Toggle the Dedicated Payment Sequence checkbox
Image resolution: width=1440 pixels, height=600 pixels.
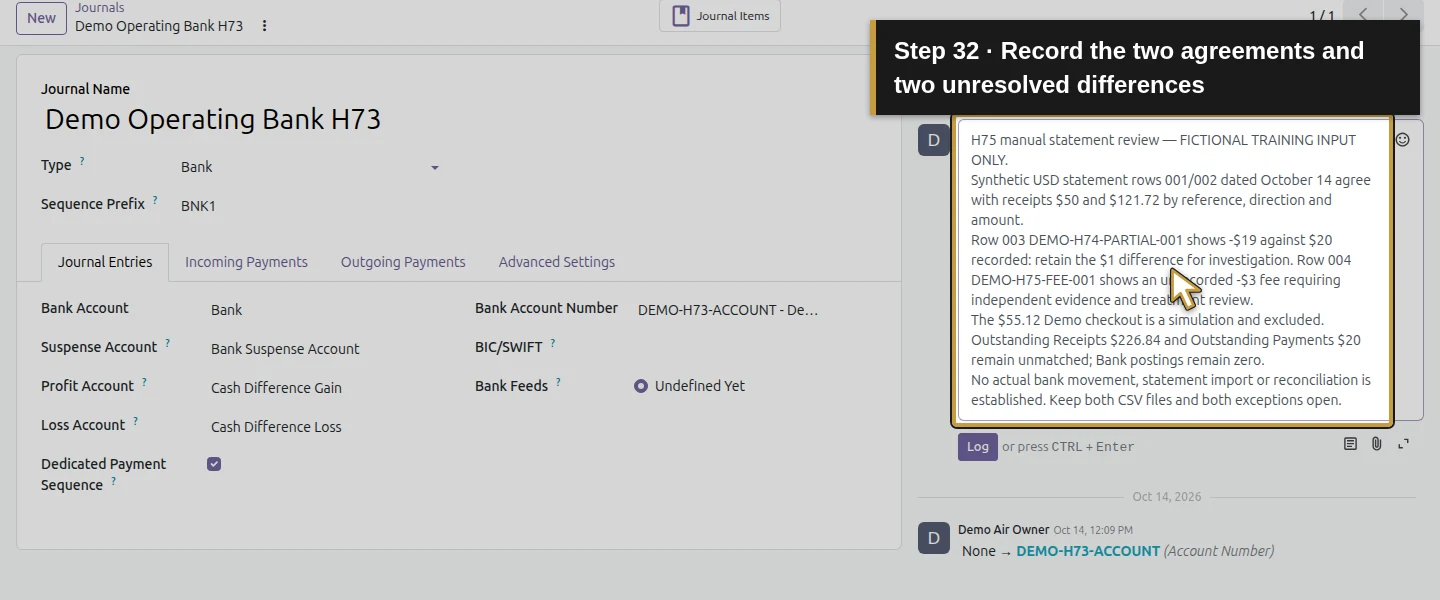coord(214,464)
